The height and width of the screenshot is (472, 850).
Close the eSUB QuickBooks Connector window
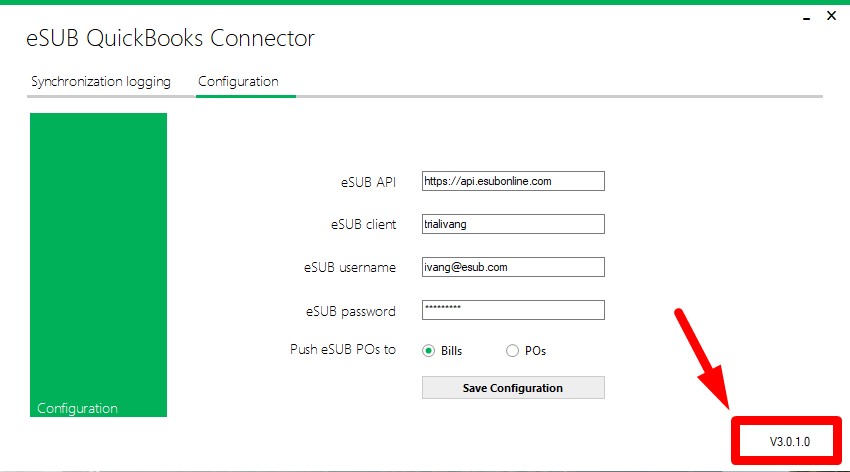(x=831, y=16)
